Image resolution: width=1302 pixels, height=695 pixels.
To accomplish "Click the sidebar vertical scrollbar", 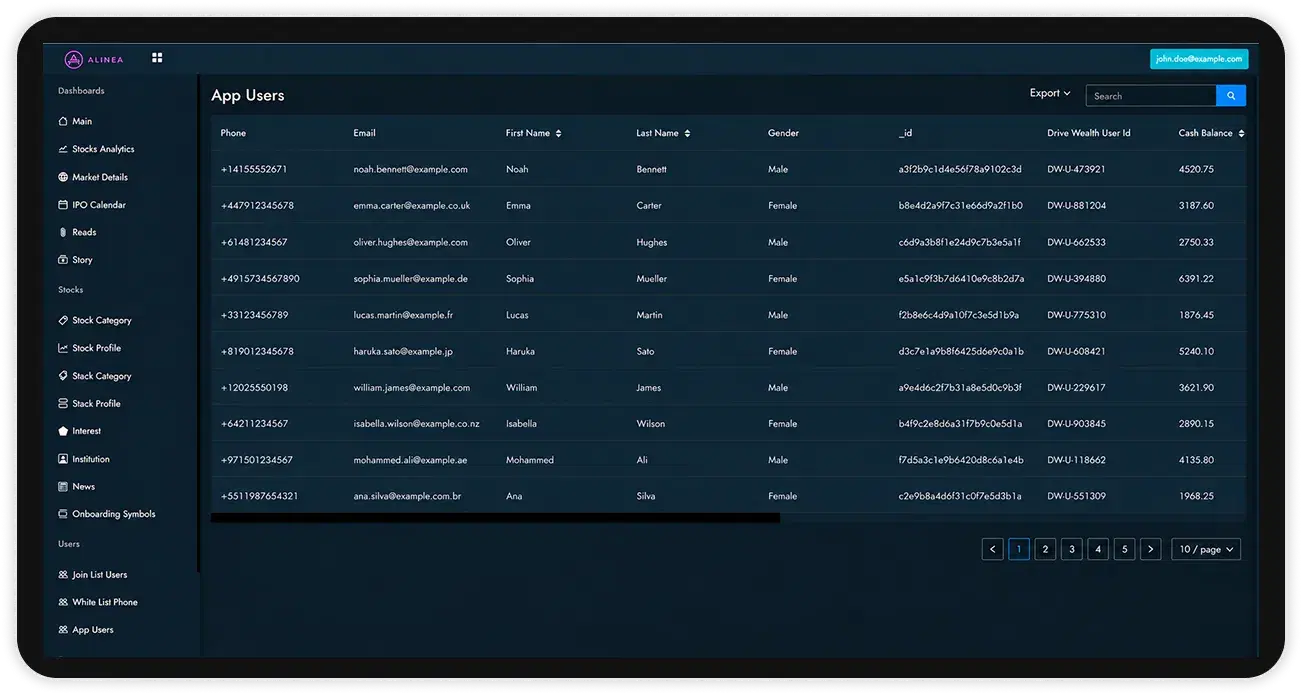I will pos(199,325).
